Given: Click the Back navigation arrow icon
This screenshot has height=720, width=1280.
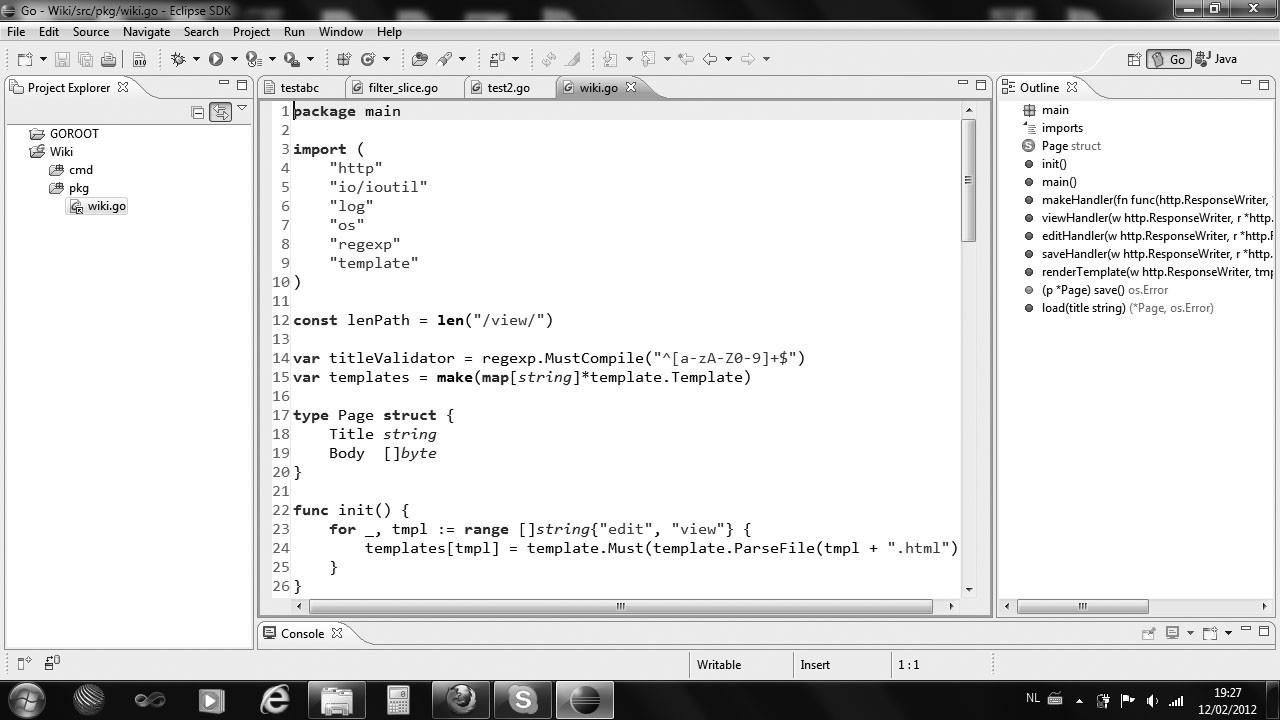Looking at the screenshot, I should tap(710, 59).
